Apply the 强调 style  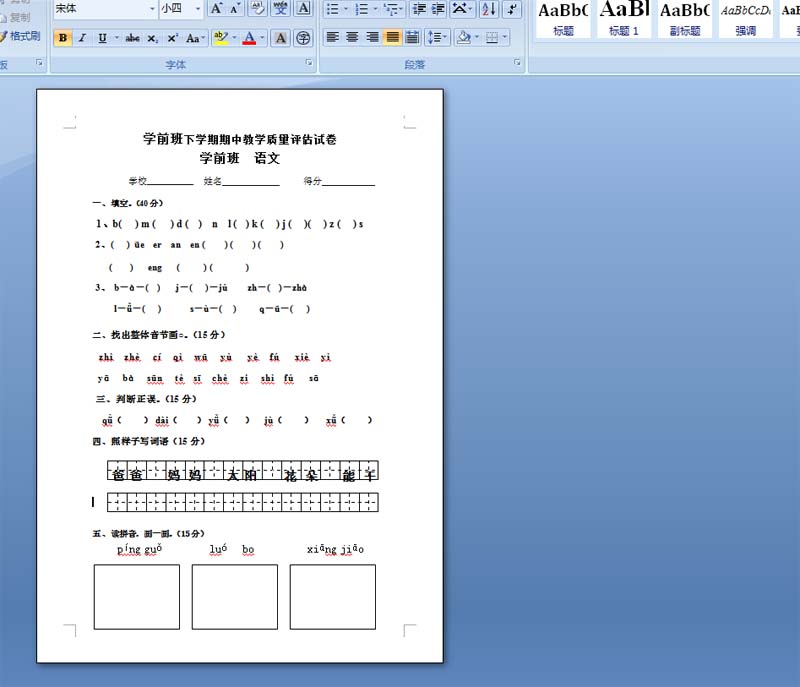745,19
